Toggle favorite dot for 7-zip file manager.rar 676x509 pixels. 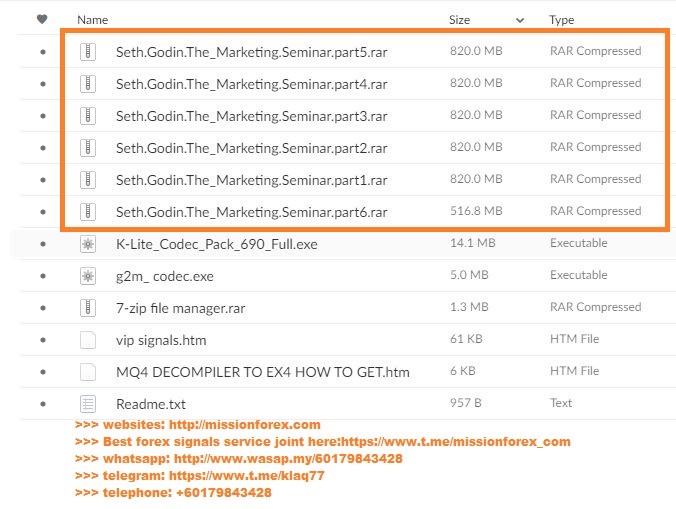pyautogui.click(x=43, y=308)
